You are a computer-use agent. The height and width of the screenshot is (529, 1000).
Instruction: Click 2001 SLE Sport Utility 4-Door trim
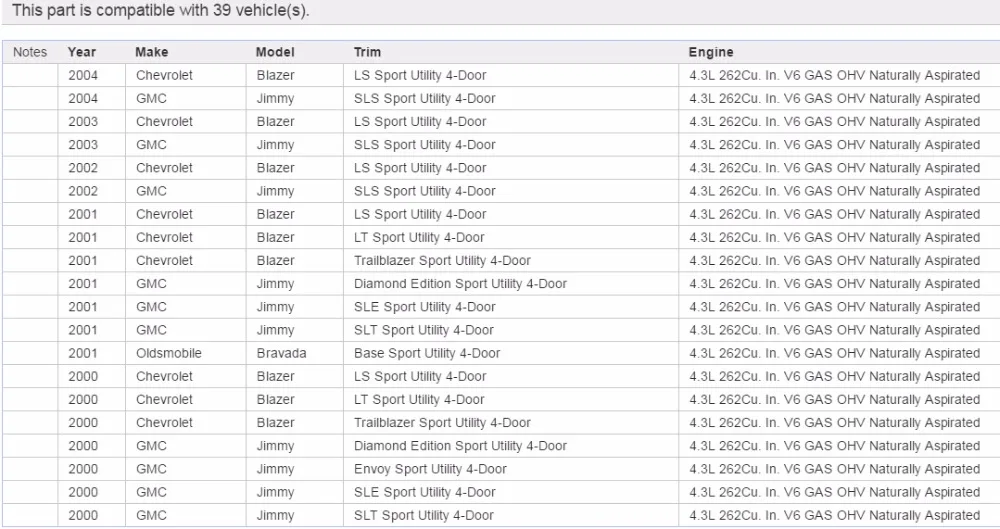pyautogui.click(x=425, y=307)
